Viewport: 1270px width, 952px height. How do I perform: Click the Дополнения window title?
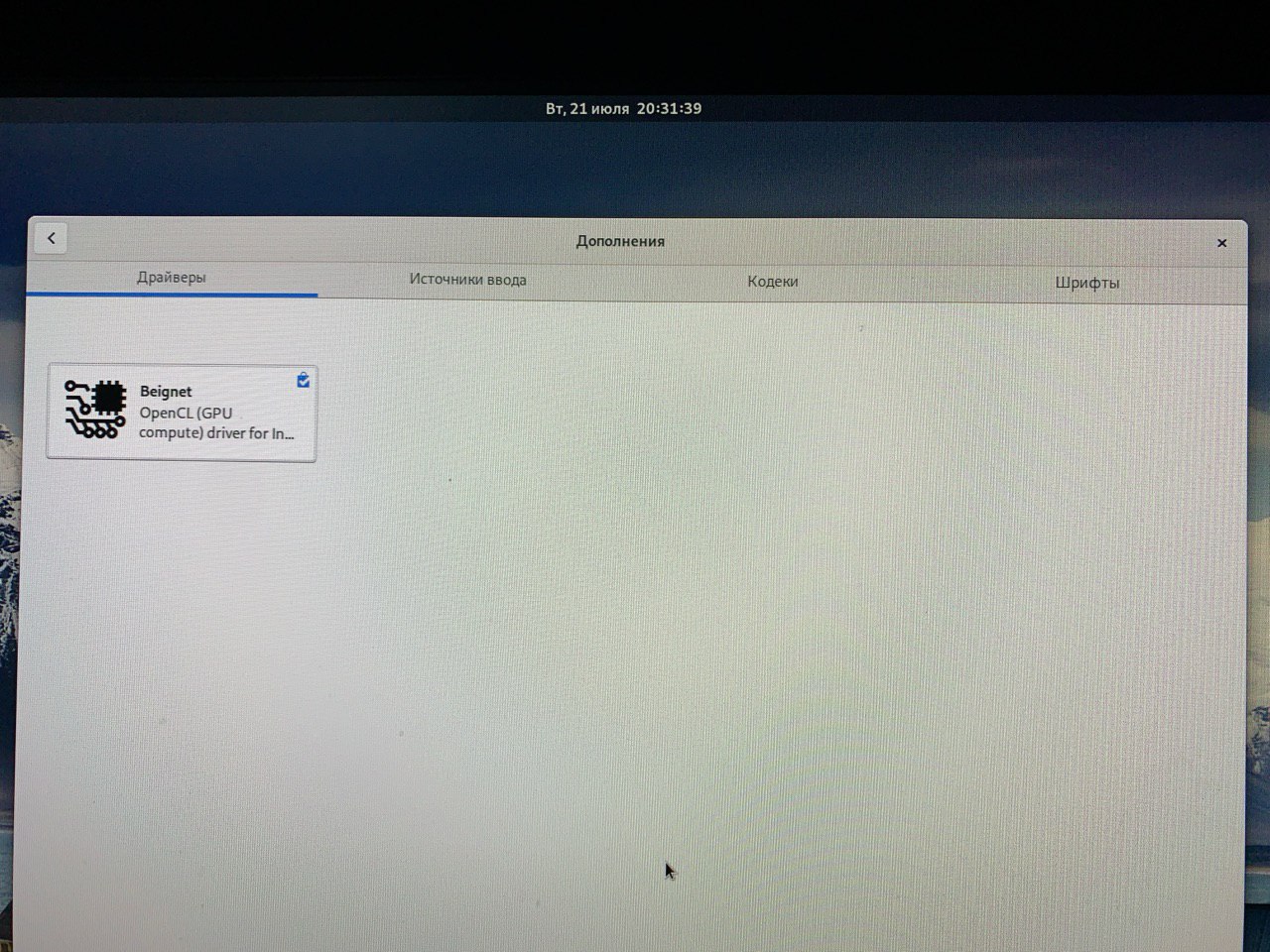click(x=620, y=241)
